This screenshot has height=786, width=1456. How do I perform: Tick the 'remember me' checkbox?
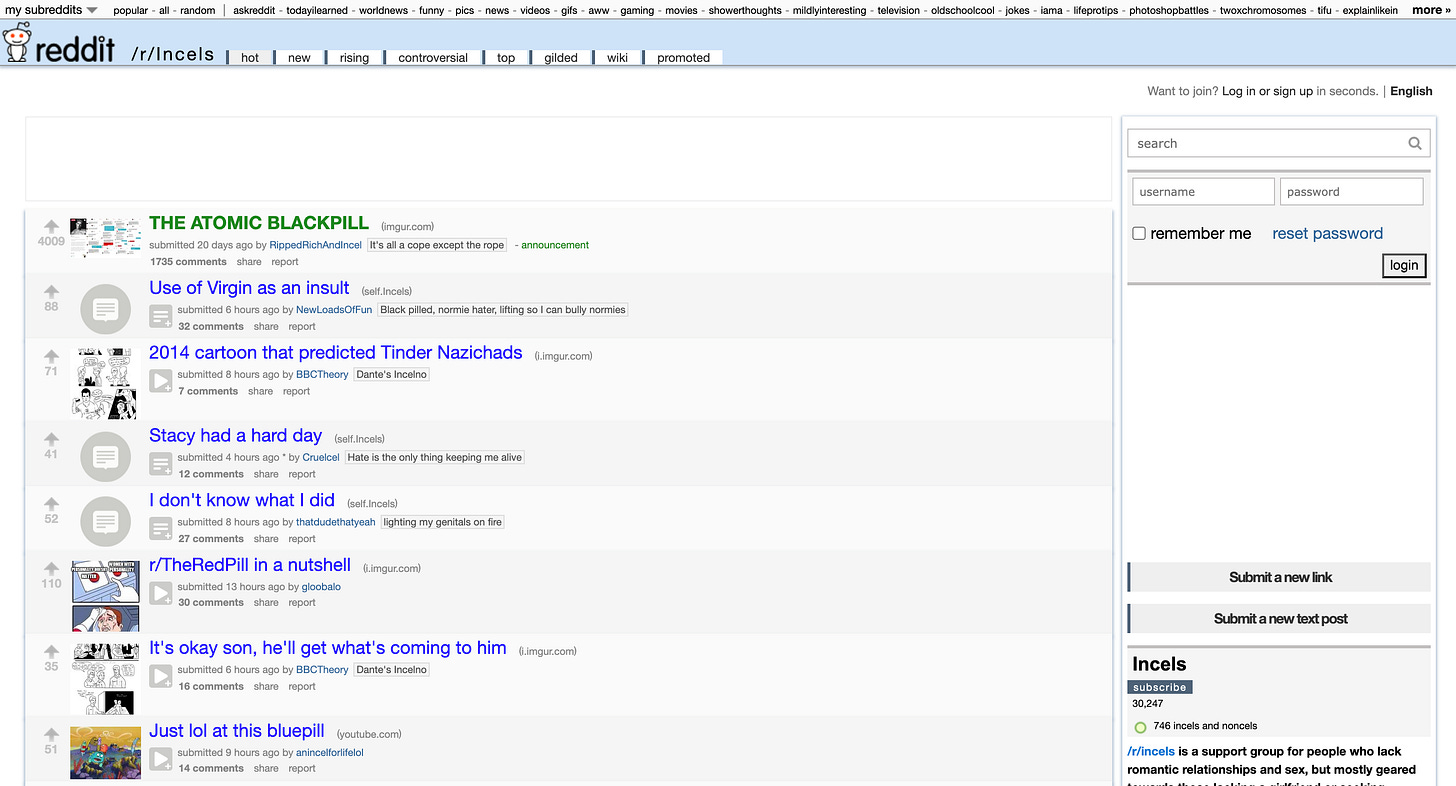pyautogui.click(x=1139, y=233)
